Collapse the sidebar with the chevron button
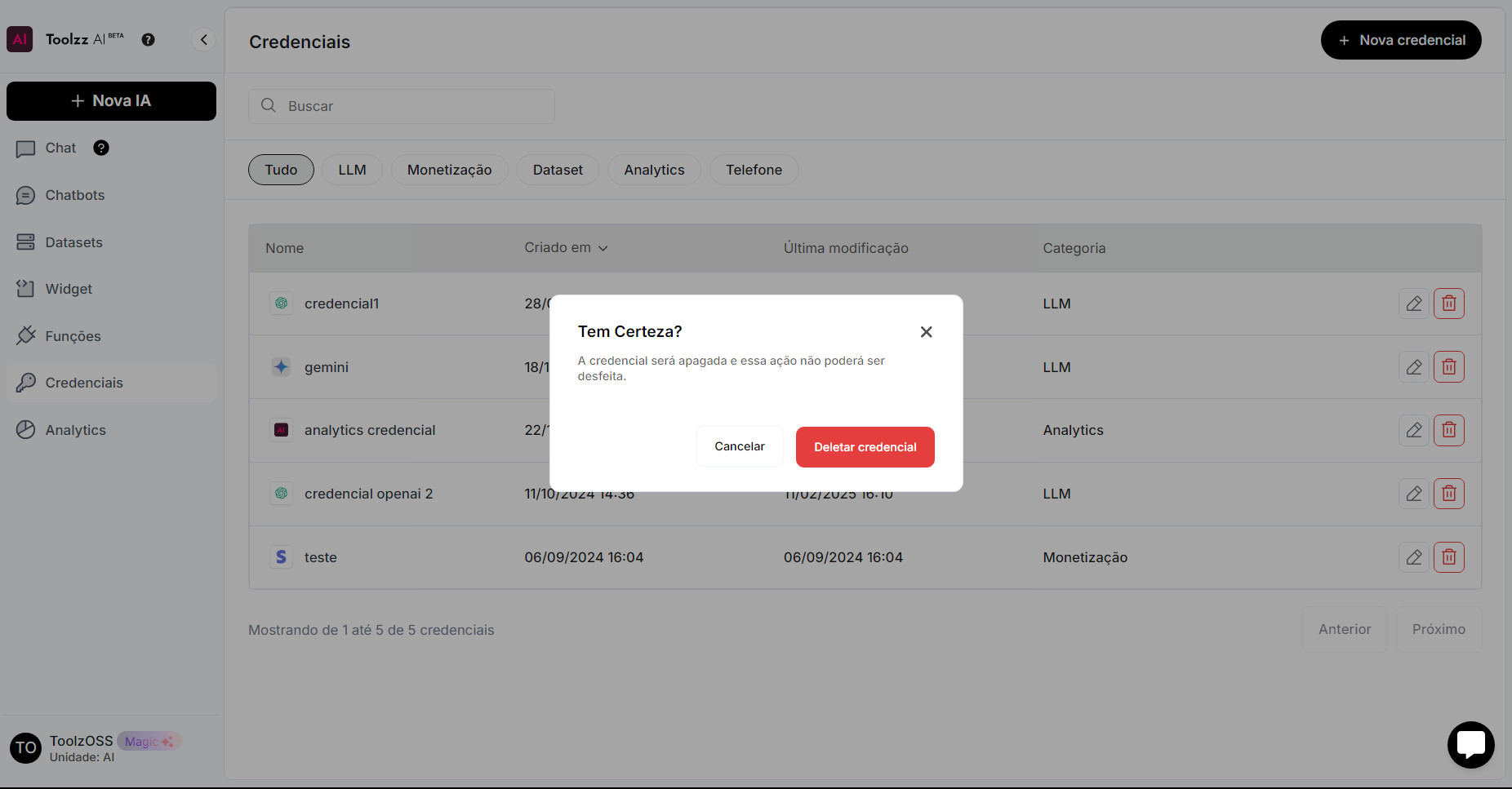The width and height of the screenshot is (1512, 789). [x=203, y=39]
